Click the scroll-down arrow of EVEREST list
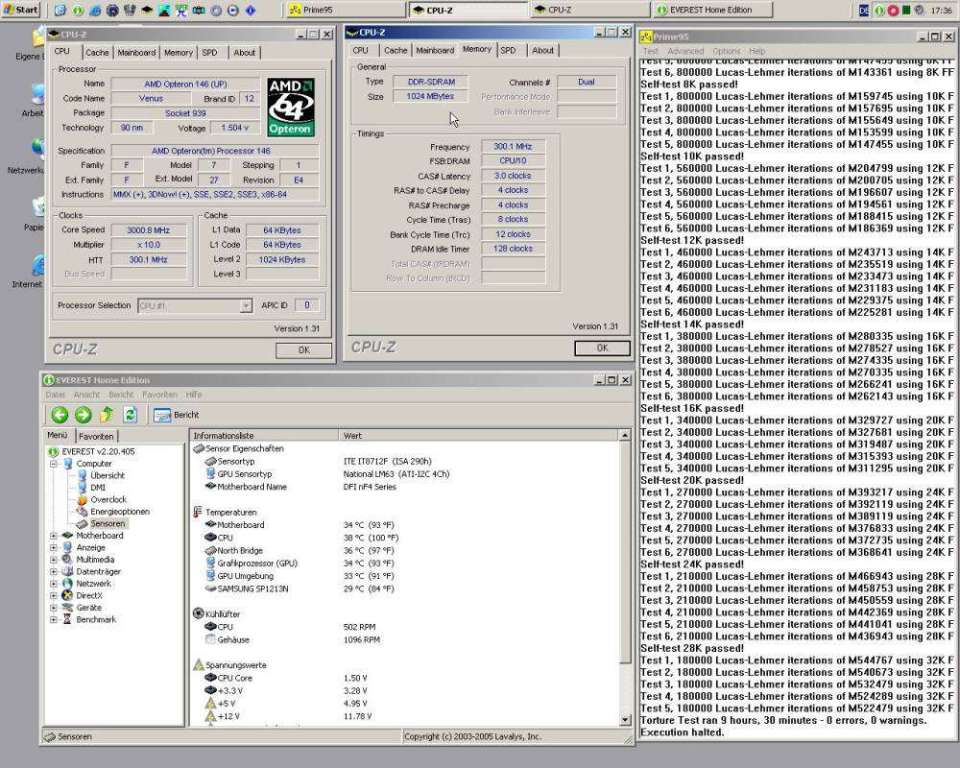The width and height of the screenshot is (960, 768). 624,720
